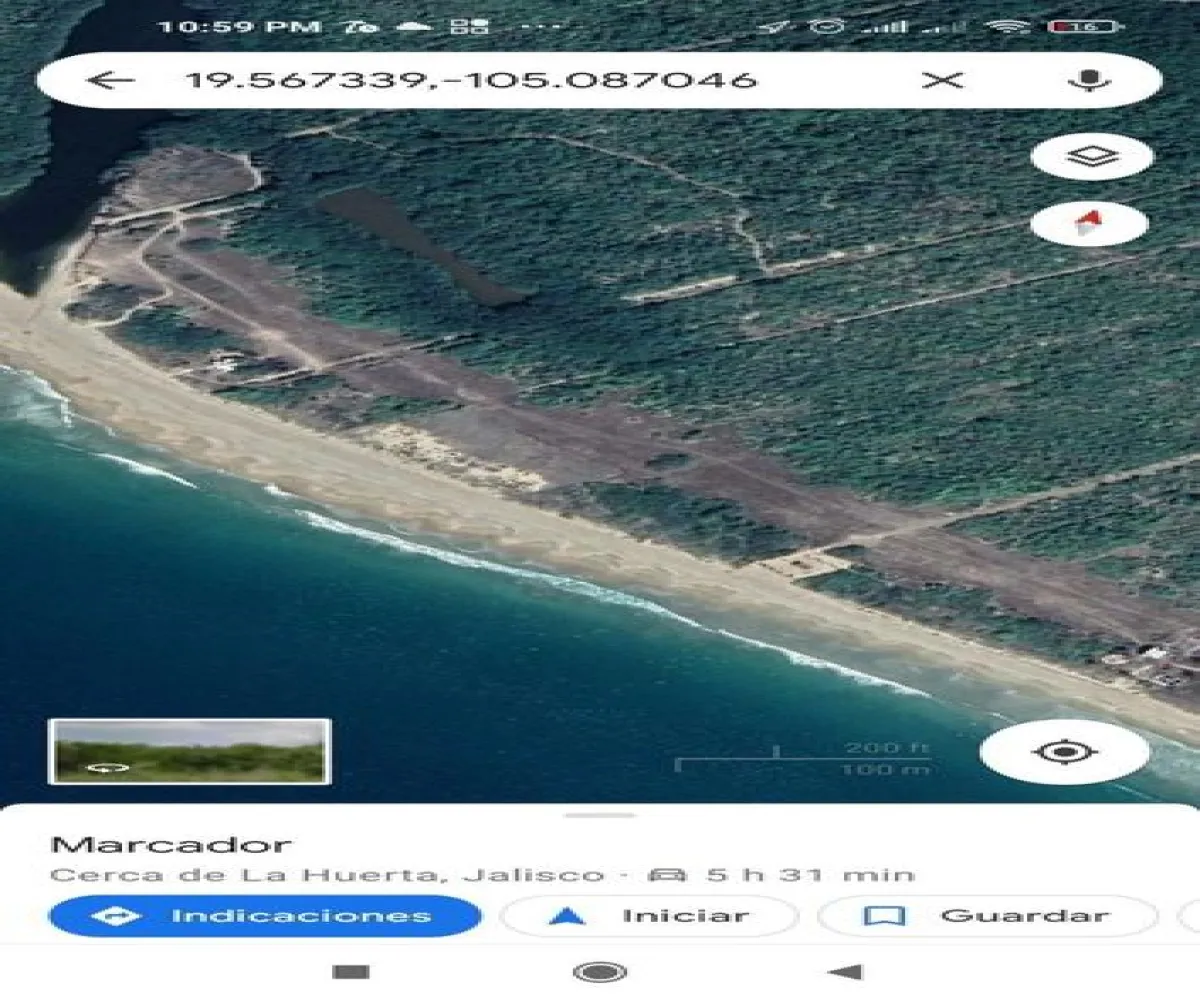Open the map layers selector
Screen dimensions: 1200x1000
1091,157
